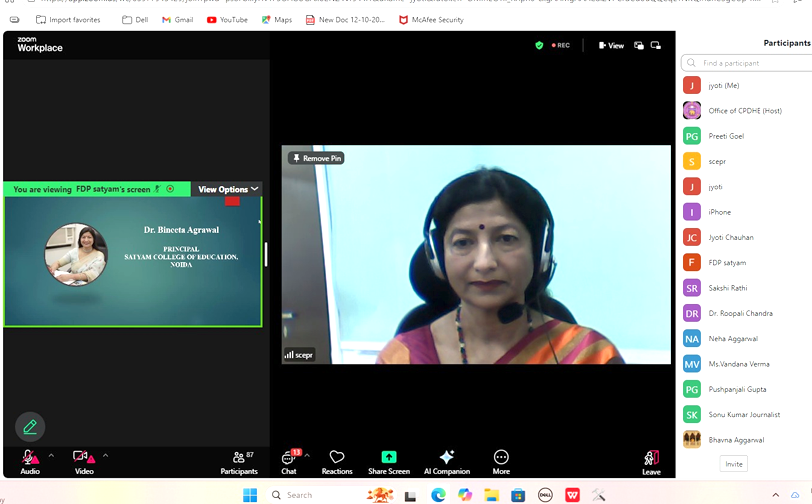Open the Gmail bookmark
The height and width of the screenshot is (504, 812).
pyautogui.click(x=178, y=20)
